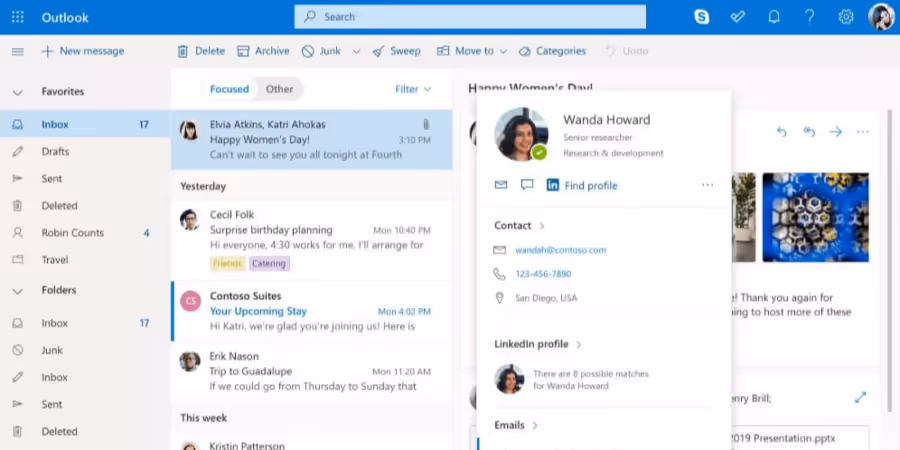This screenshot has height=450, width=900.
Task: Click the Cecil Folk sender avatar
Action: [189, 220]
